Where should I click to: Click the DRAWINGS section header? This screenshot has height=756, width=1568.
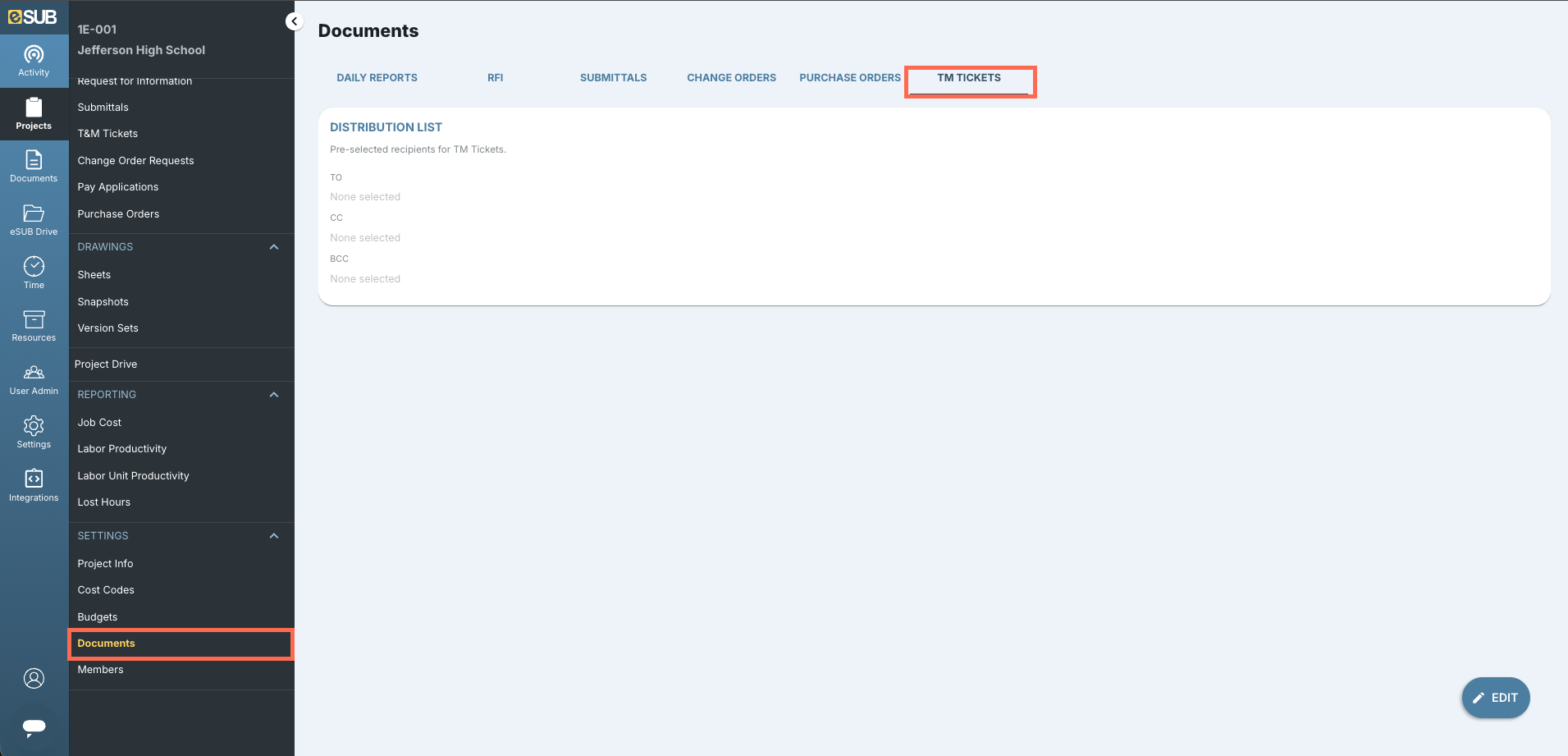105,247
